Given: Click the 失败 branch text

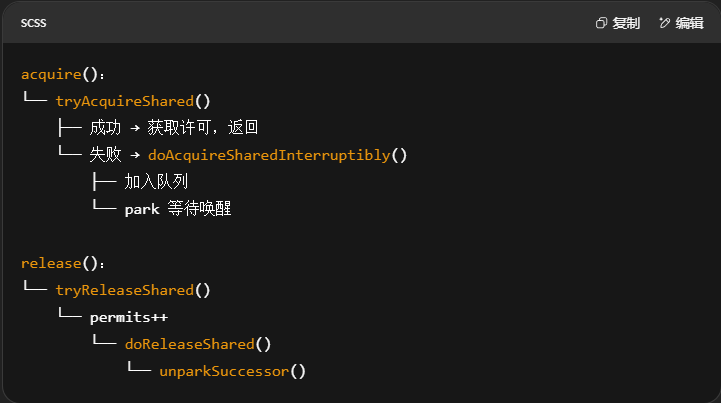Looking at the screenshot, I should [105, 155].
